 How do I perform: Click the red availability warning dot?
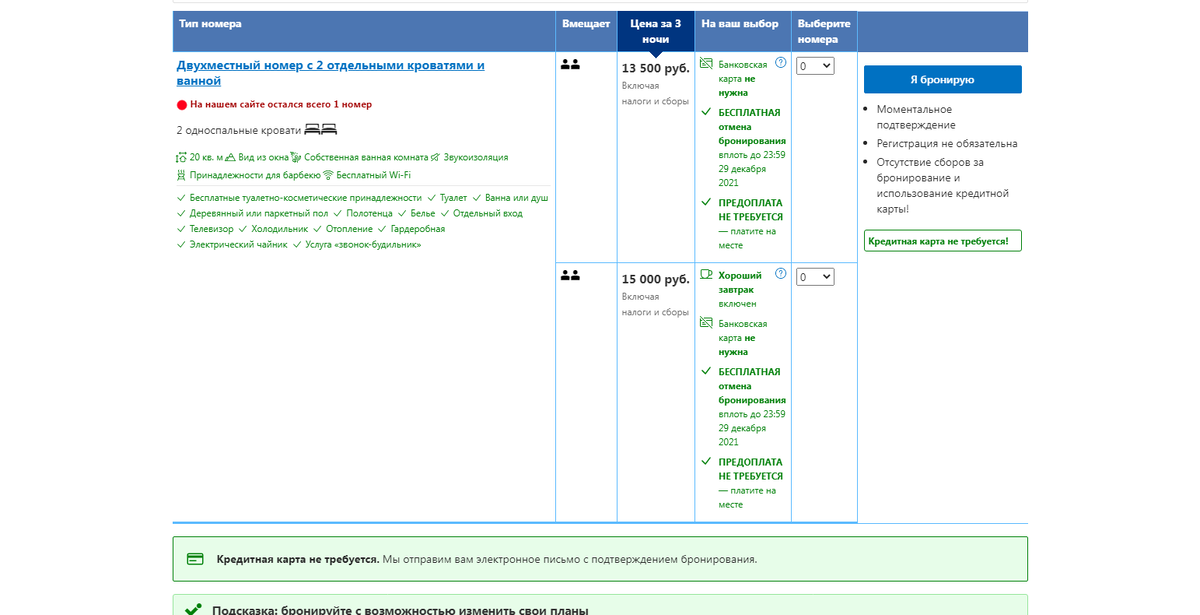tap(182, 104)
